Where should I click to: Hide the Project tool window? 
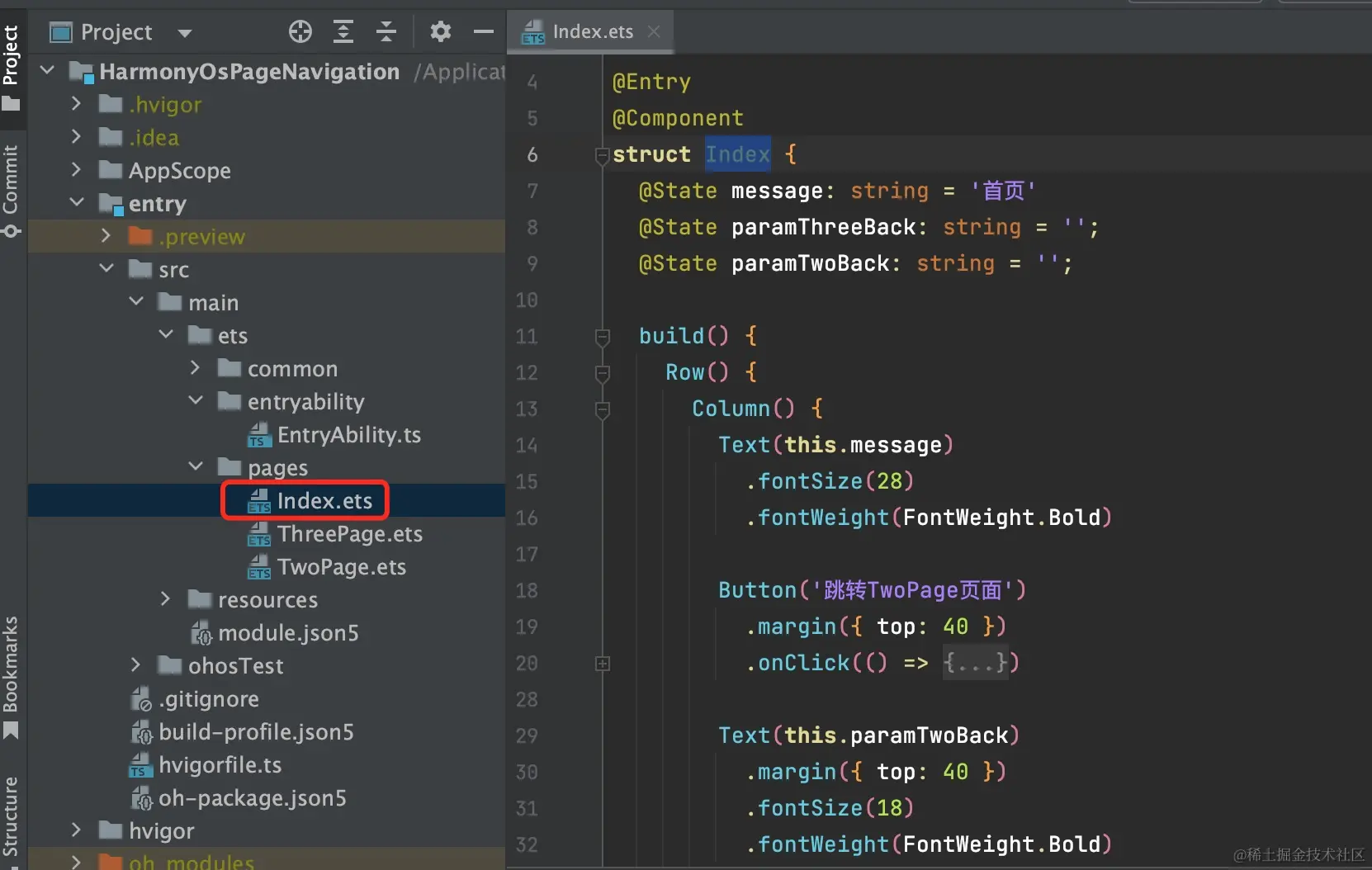click(484, 32)
